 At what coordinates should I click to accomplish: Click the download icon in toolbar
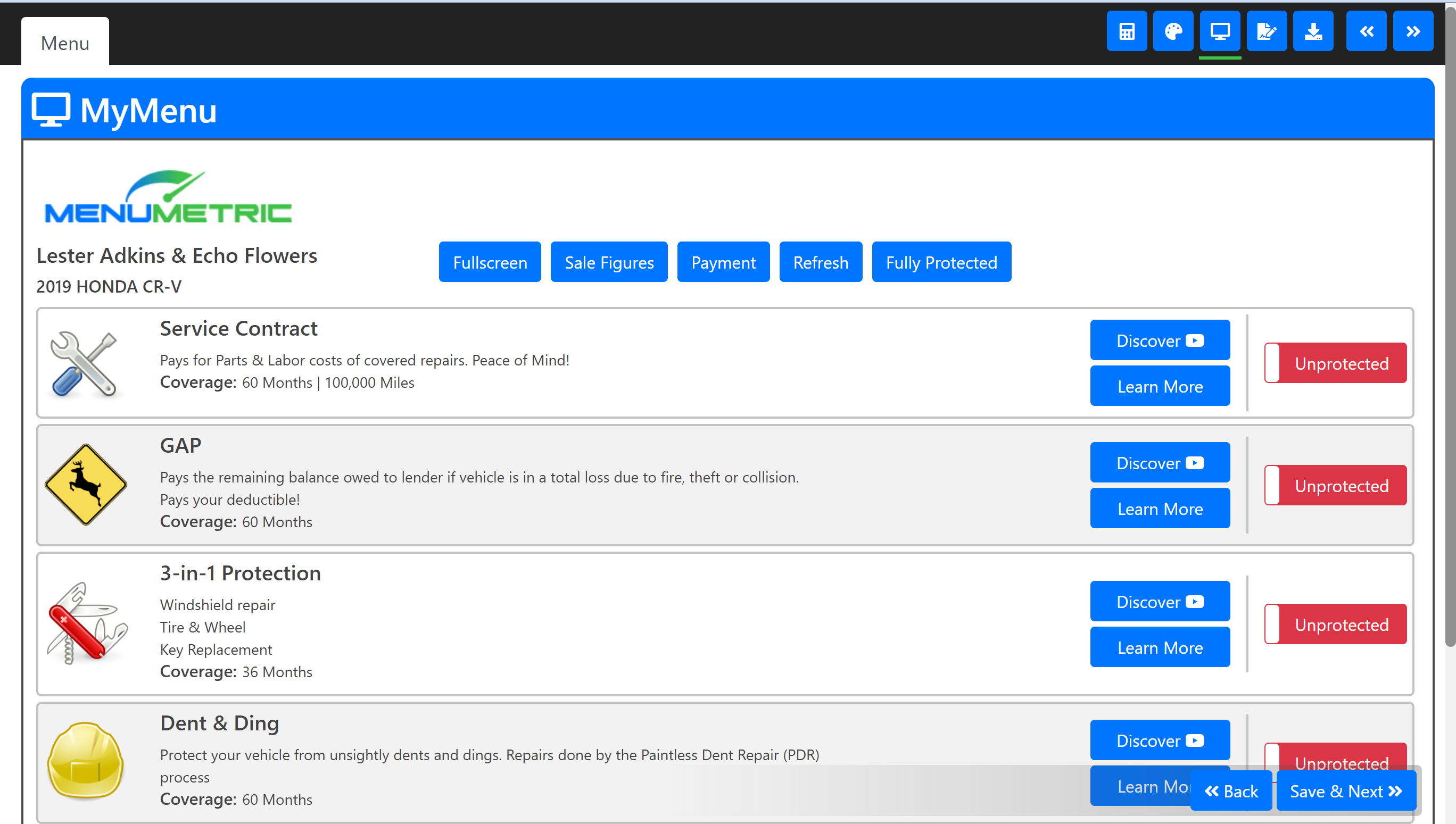[1313, 31]
